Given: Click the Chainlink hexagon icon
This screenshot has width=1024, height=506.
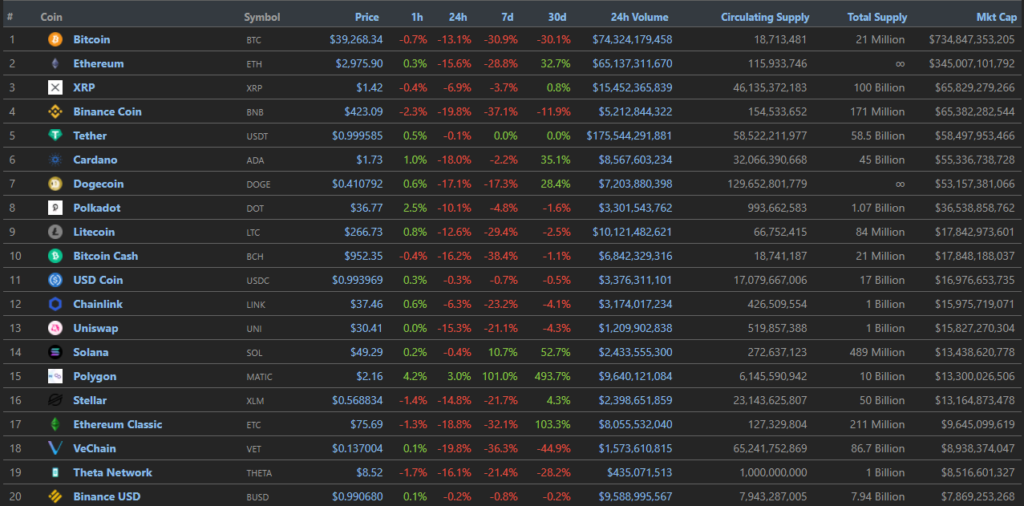Looking at the screenshot, I should pos(55,304).
